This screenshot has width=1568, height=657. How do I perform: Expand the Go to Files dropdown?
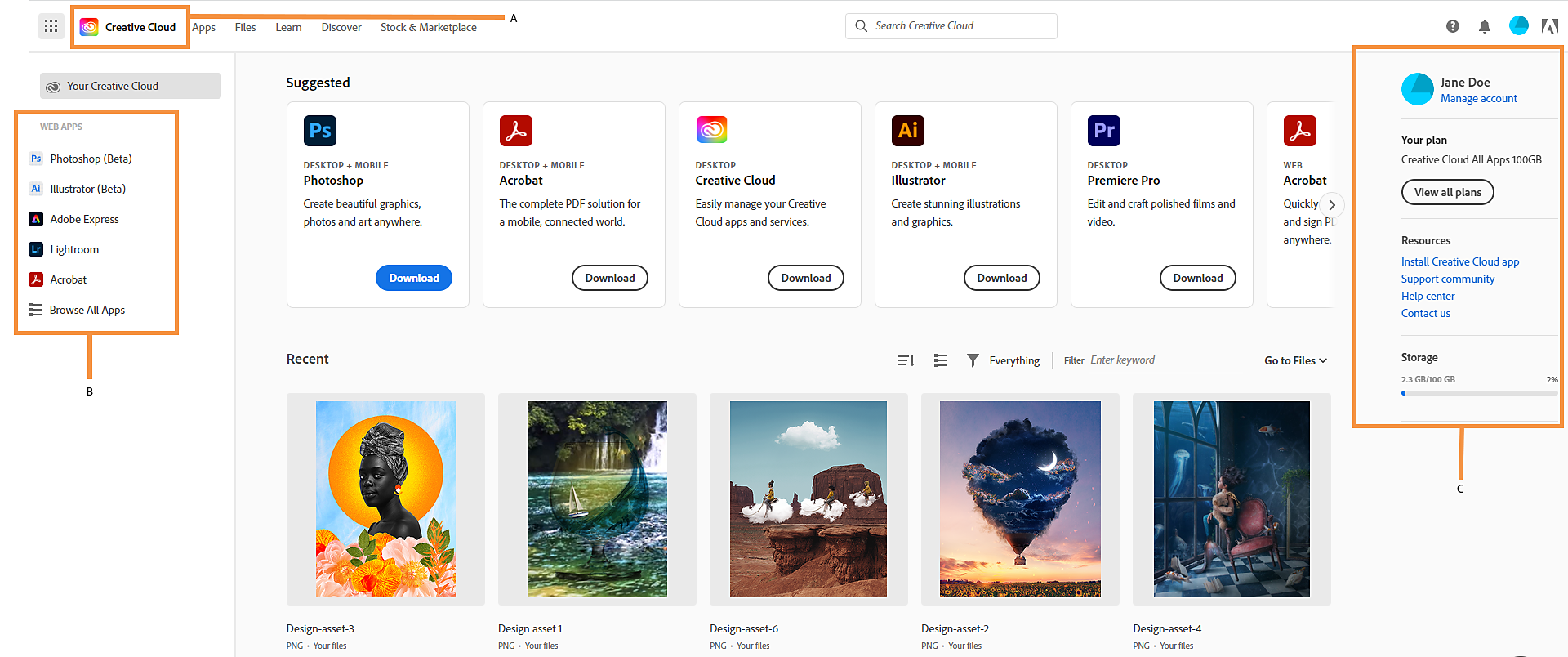1295,360
